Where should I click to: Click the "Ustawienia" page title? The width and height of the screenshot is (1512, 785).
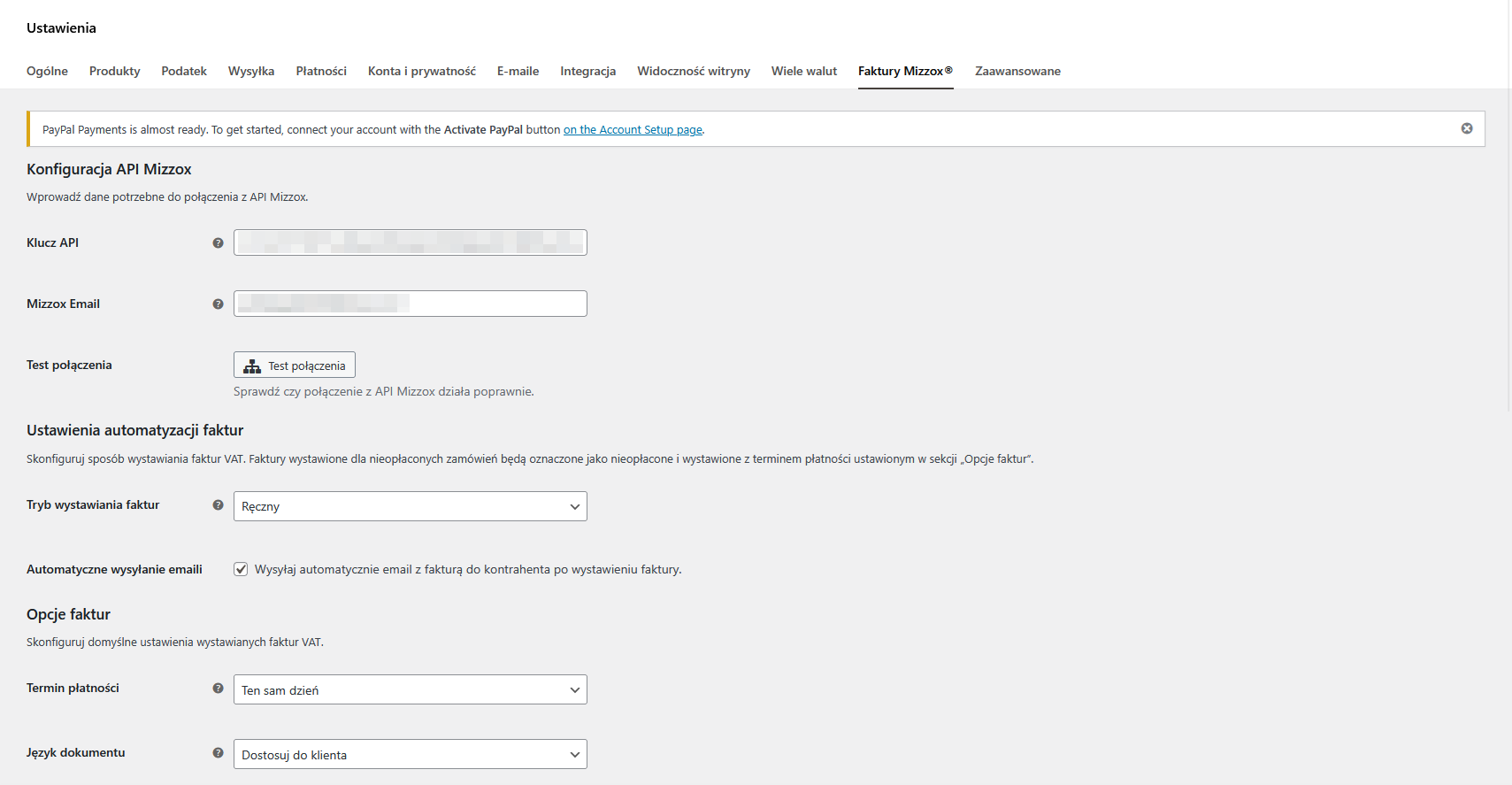click(61, 27)
